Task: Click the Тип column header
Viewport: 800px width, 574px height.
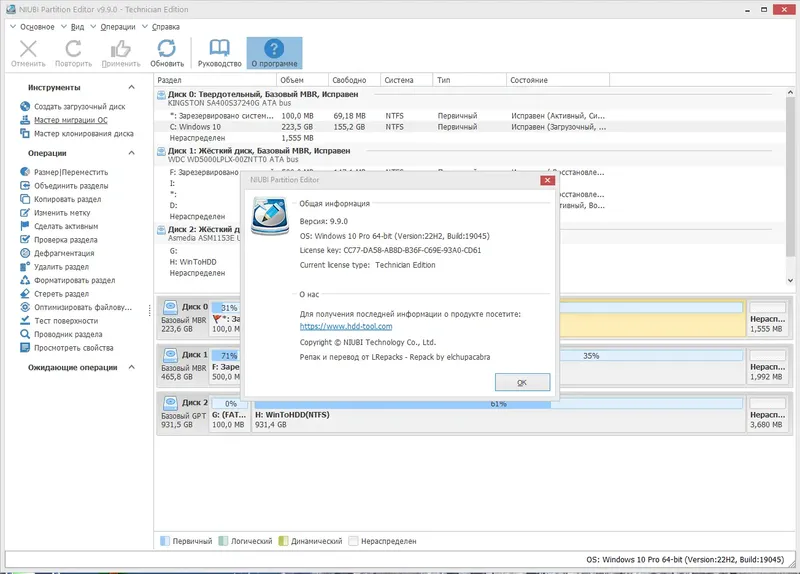Action: click(x=469, y=80)
